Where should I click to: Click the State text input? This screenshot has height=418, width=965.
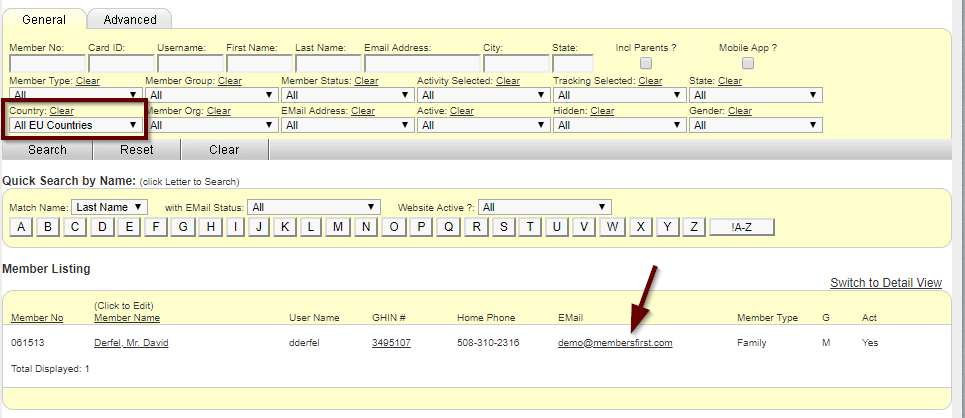point(573,63)
